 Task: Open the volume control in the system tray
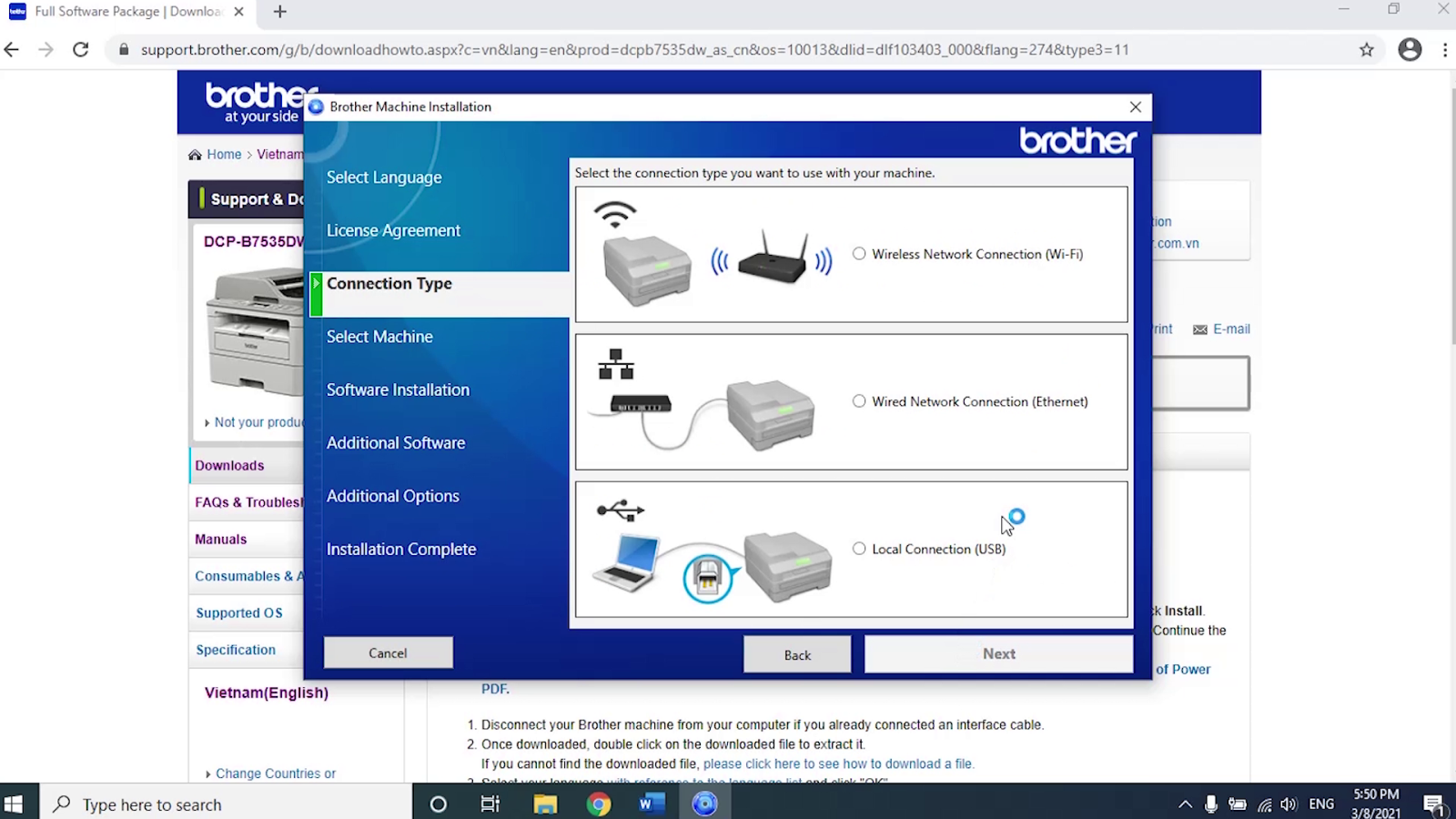coord(1289,804)
